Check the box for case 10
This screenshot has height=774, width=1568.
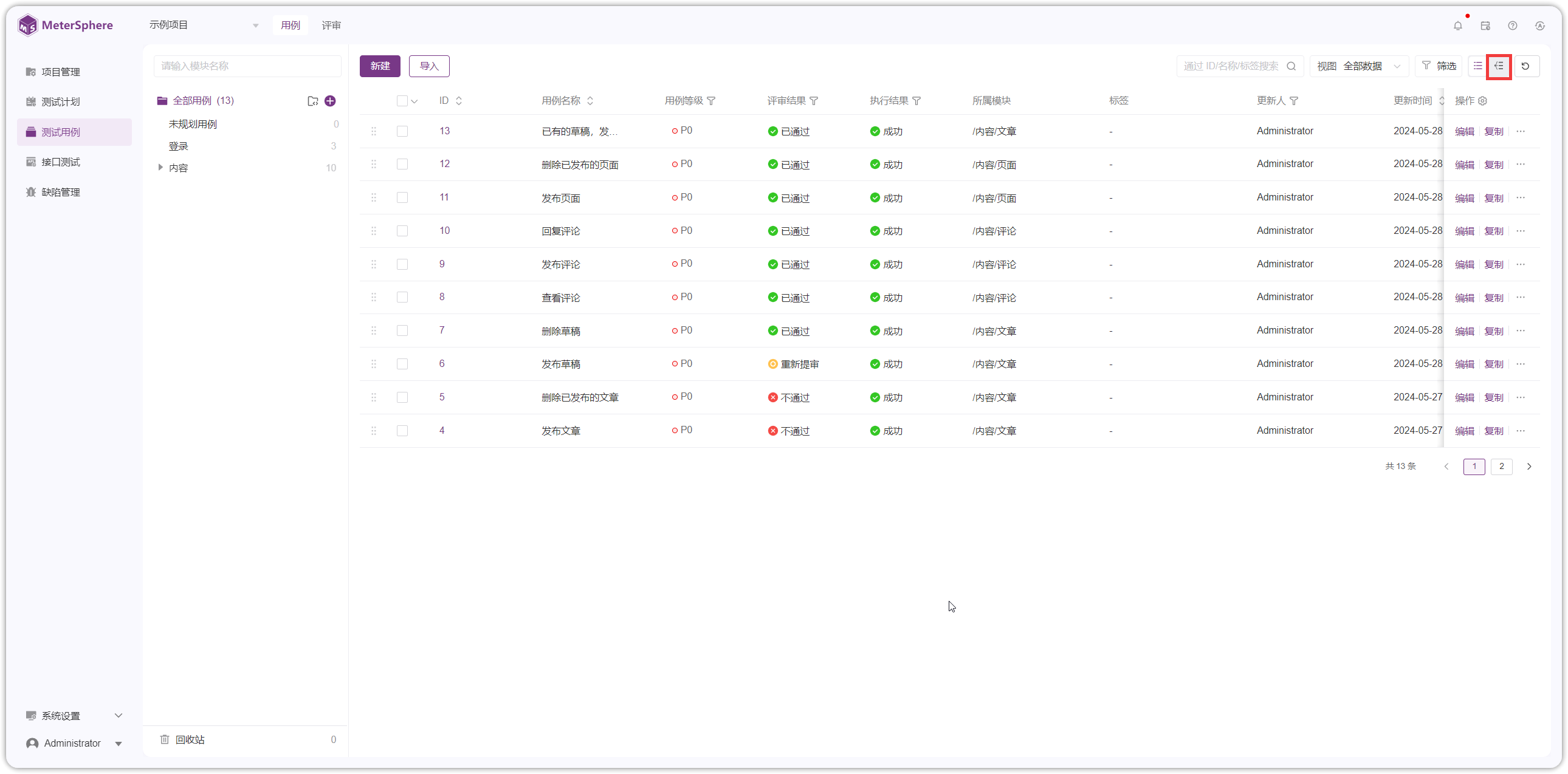(402, 231)
